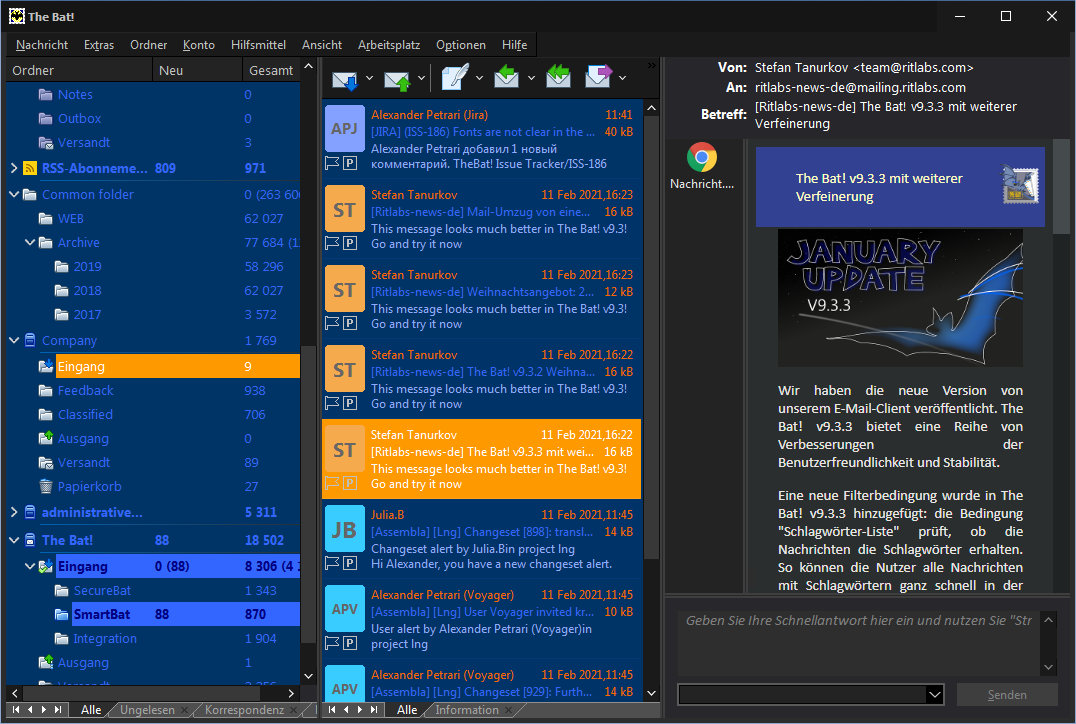Open dropdown arrow next to Reply icon
Image resolution: width=1076 pixels, height=724 pixels.
531,78
